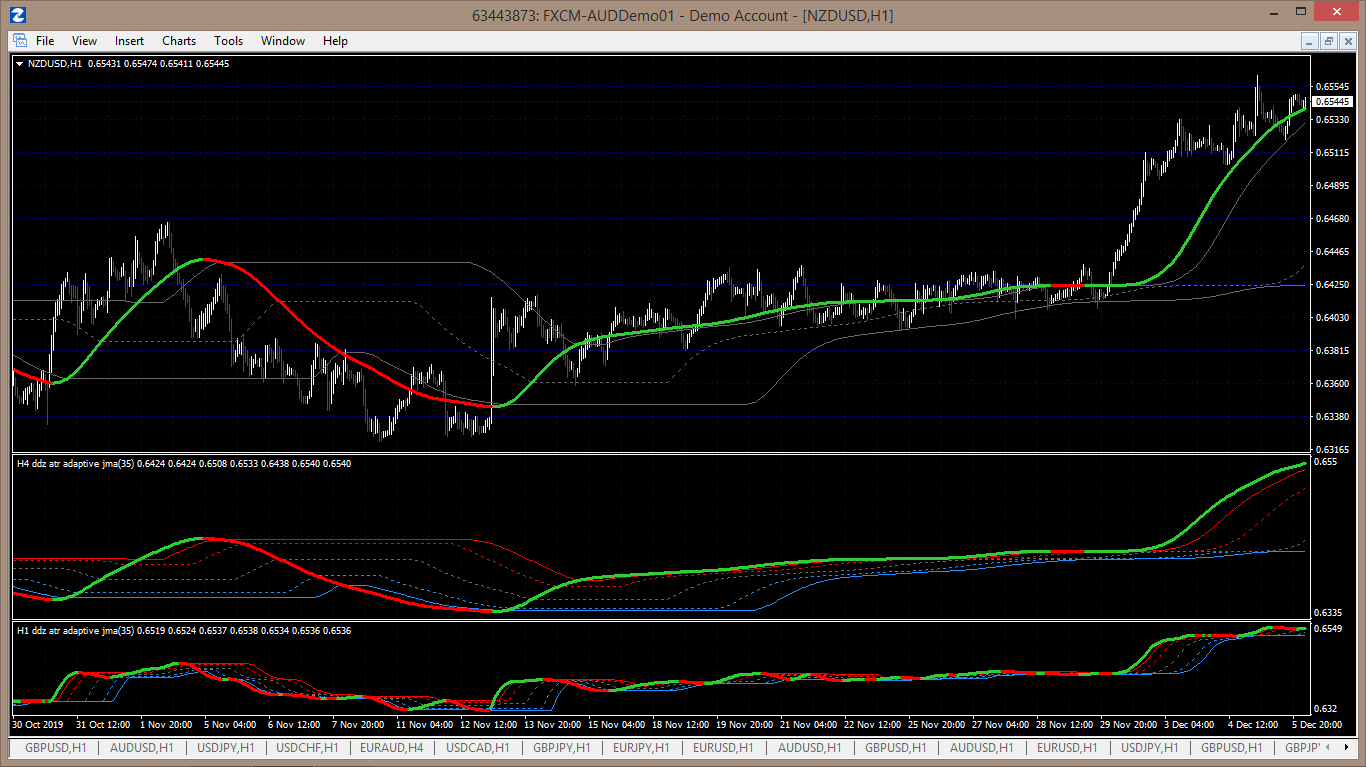The width and height of the screenshot is (1366, 767).
Task: Close the NZDUSD,H1 chart child window
Action: pyautogui.click(x=1347, y=41)
